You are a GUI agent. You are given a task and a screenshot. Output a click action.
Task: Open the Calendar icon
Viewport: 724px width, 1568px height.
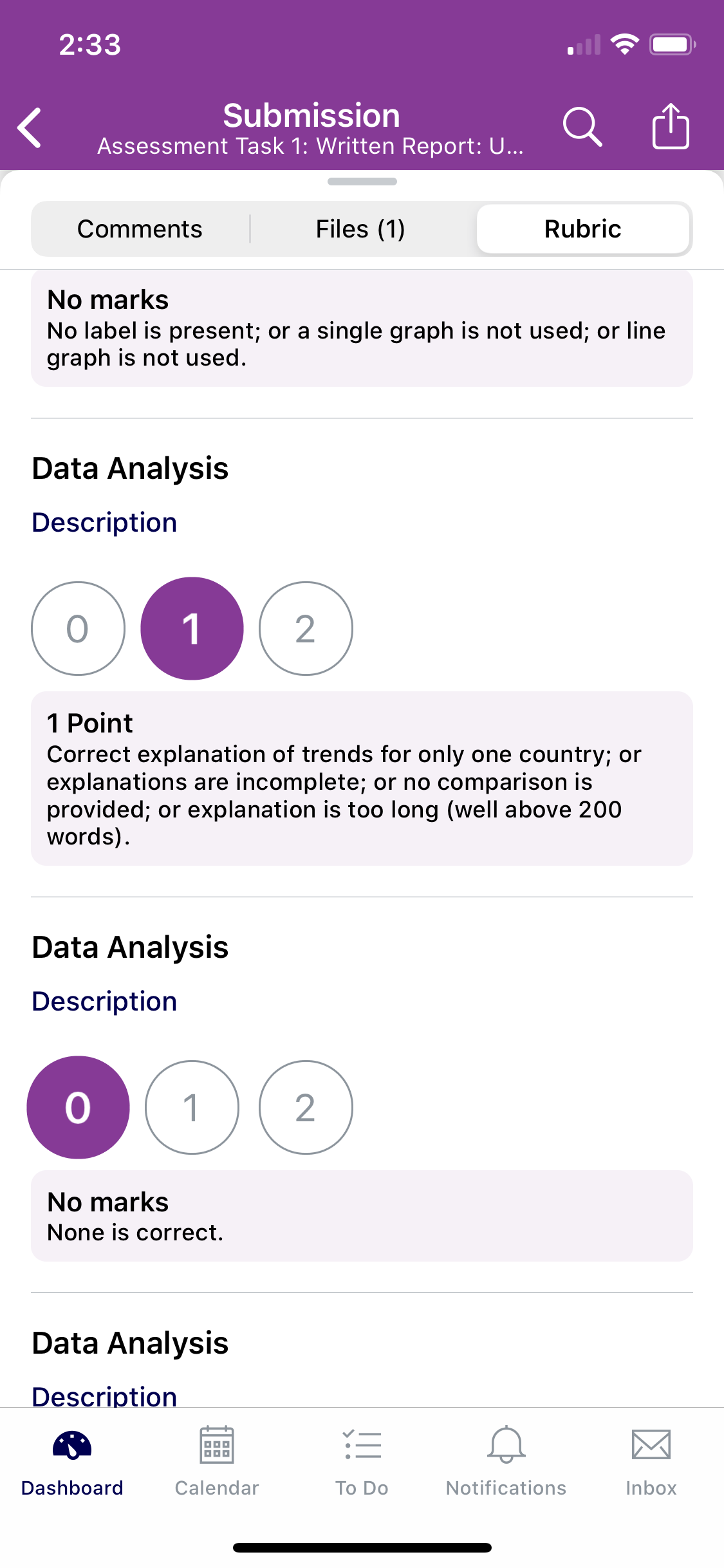point(217,1446)
